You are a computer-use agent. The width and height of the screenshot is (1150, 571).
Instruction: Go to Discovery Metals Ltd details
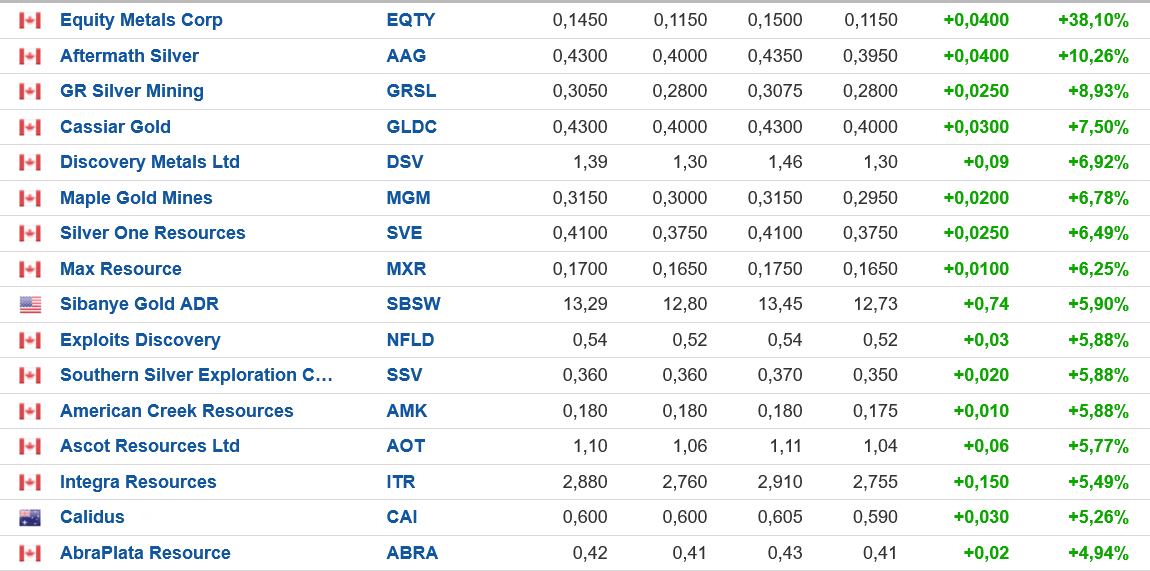(x=150, y=162)
